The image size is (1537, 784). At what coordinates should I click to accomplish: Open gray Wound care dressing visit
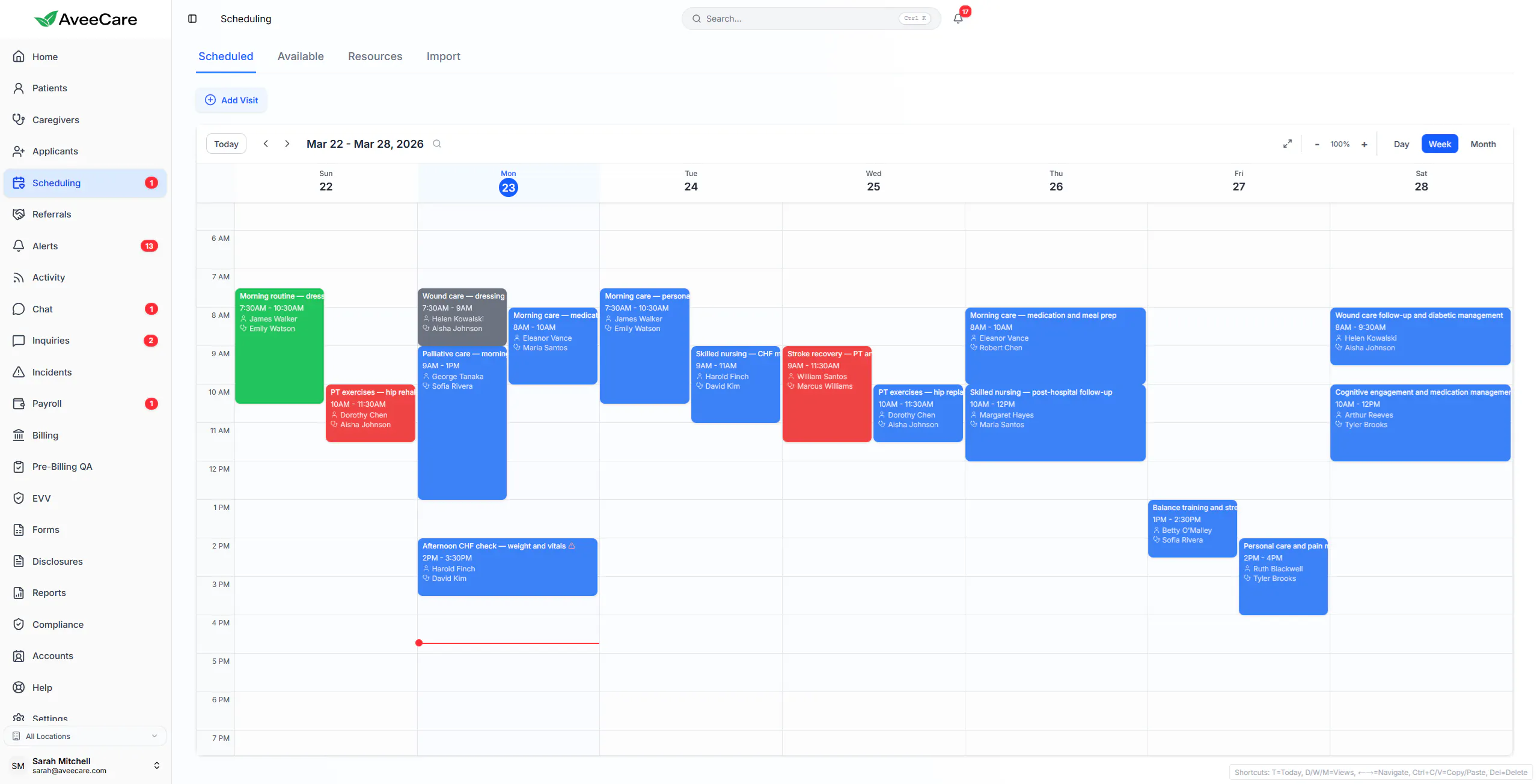(x=462, y=317)
